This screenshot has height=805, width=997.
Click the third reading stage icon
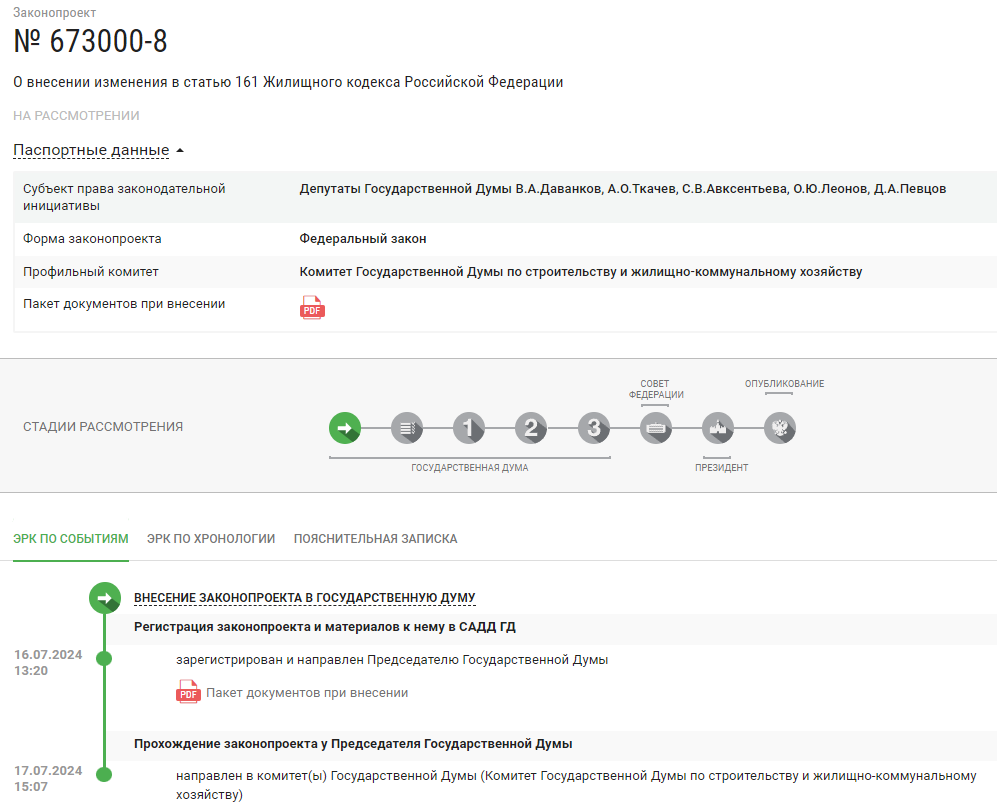coord(594,428)
